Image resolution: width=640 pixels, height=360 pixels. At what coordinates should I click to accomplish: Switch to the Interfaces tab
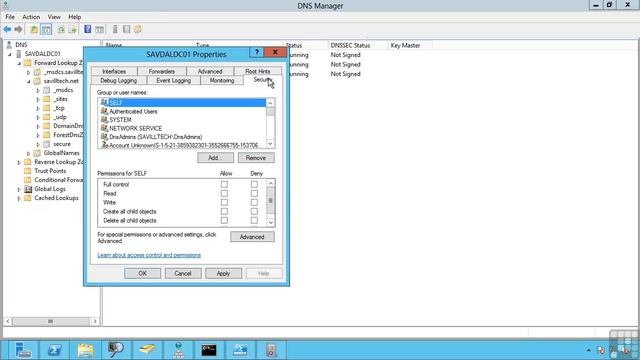tap(114, 71)
